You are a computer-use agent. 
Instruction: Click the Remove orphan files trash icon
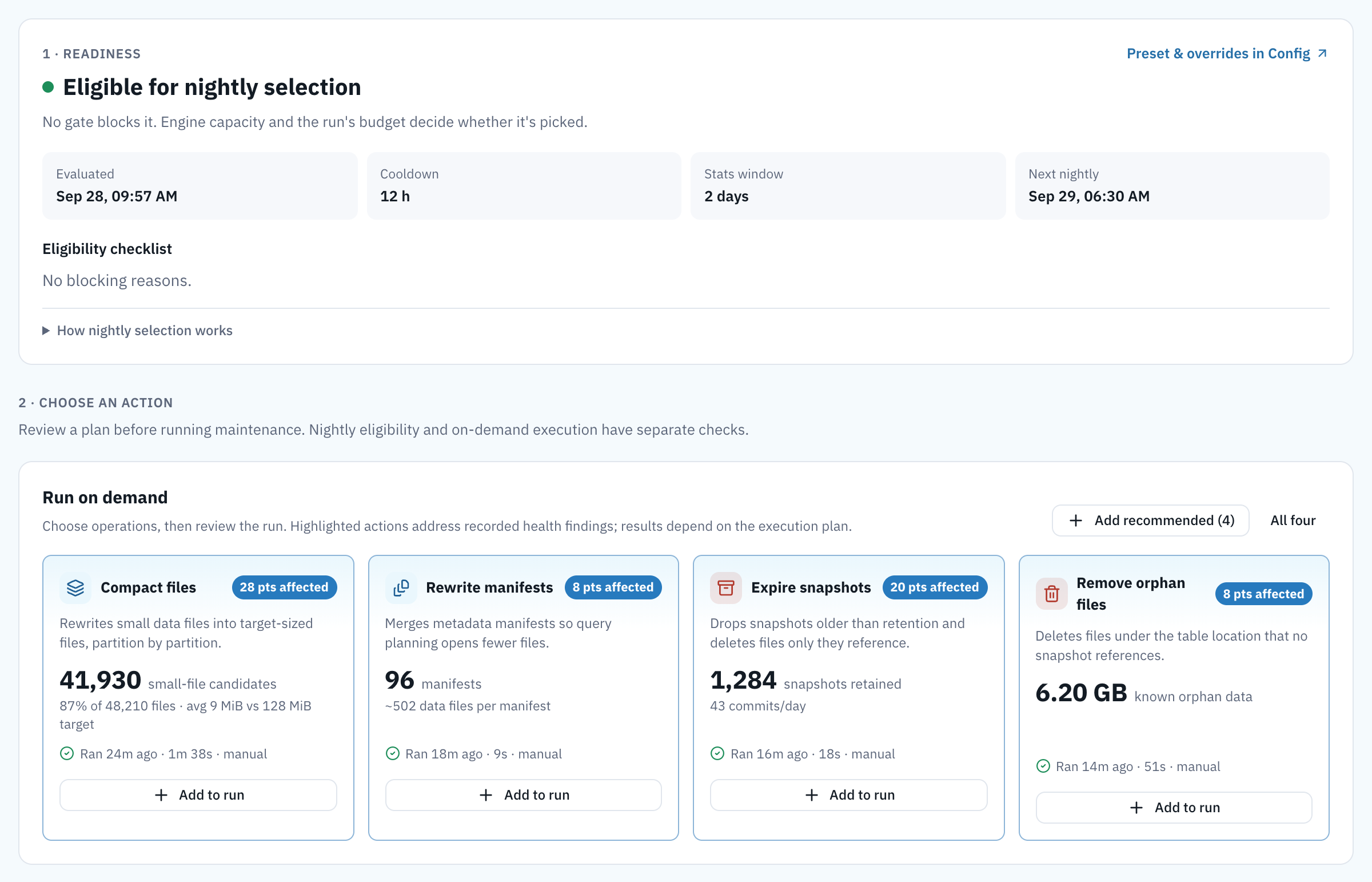pyautogui.click(x=1051, y=594)
